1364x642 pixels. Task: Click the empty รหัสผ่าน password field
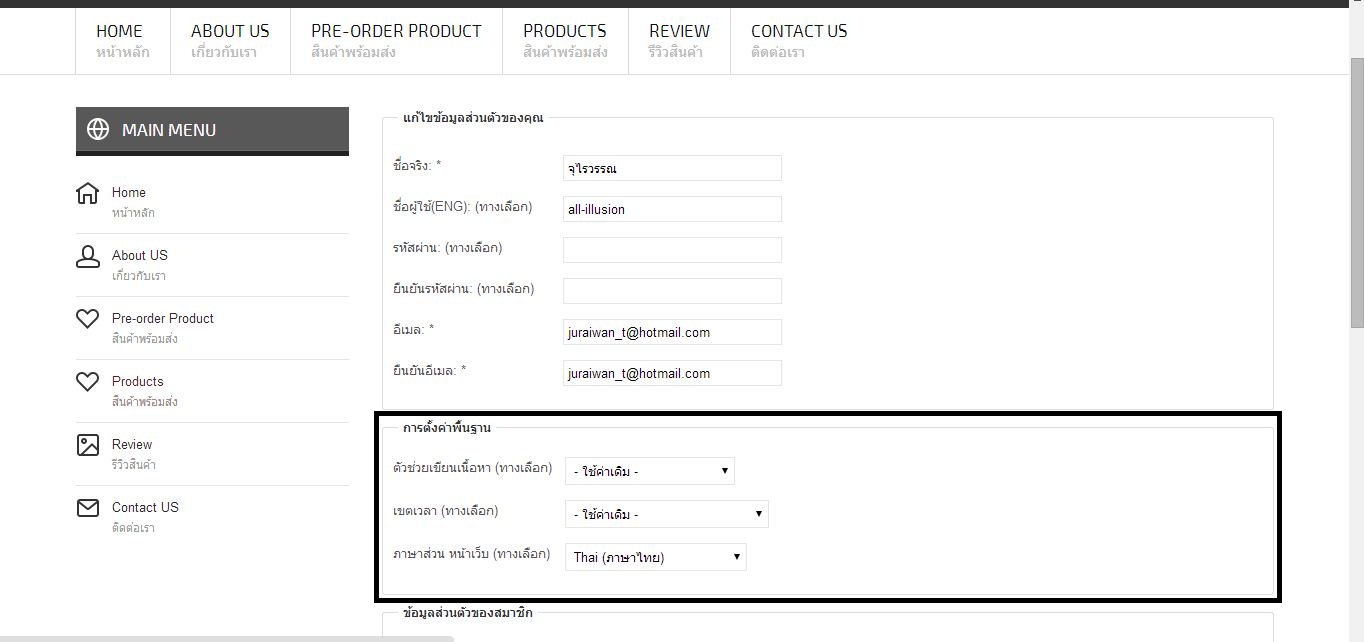click(672, 250)
